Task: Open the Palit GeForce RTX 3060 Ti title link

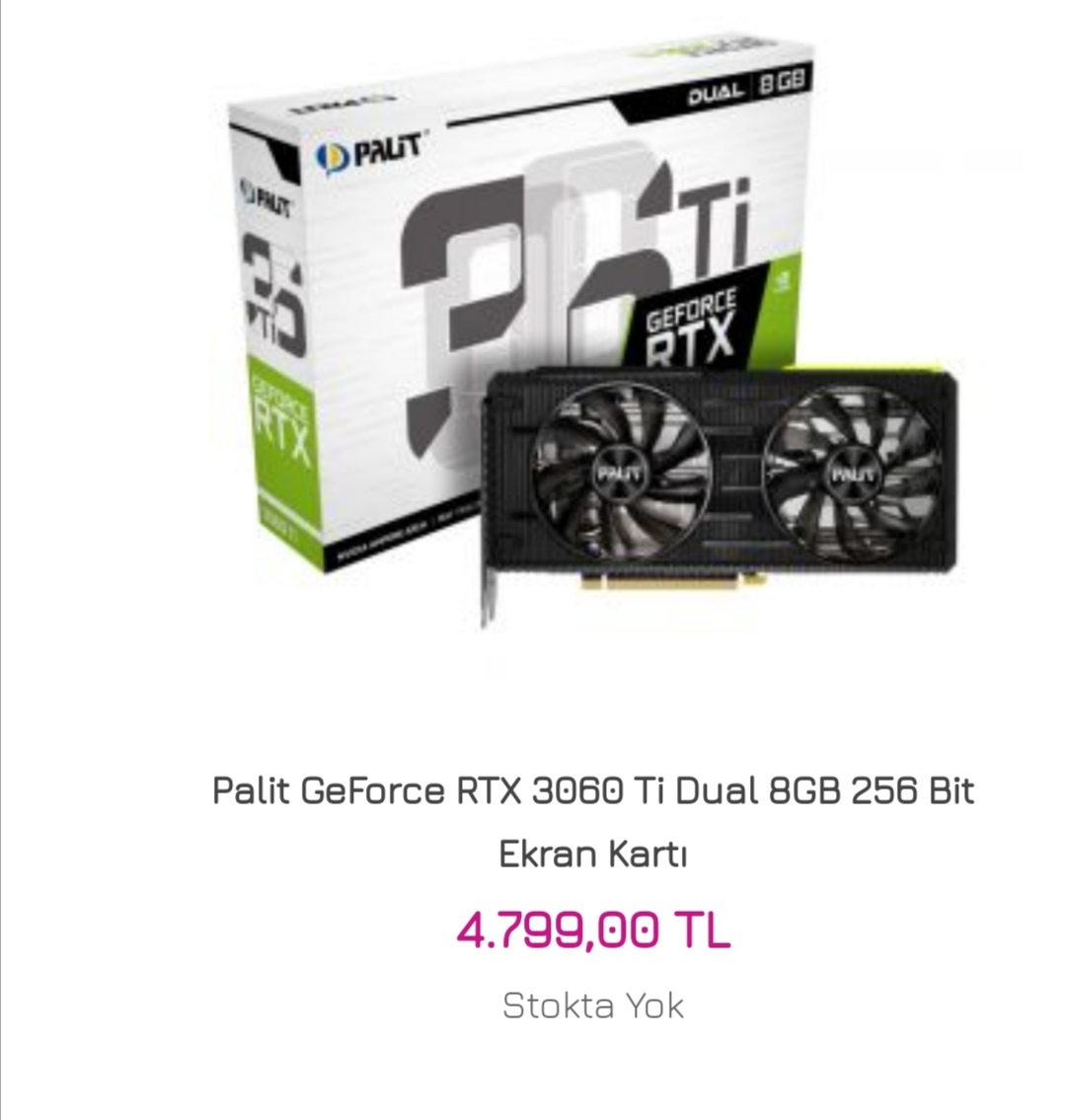Action: tap(593, 790)
